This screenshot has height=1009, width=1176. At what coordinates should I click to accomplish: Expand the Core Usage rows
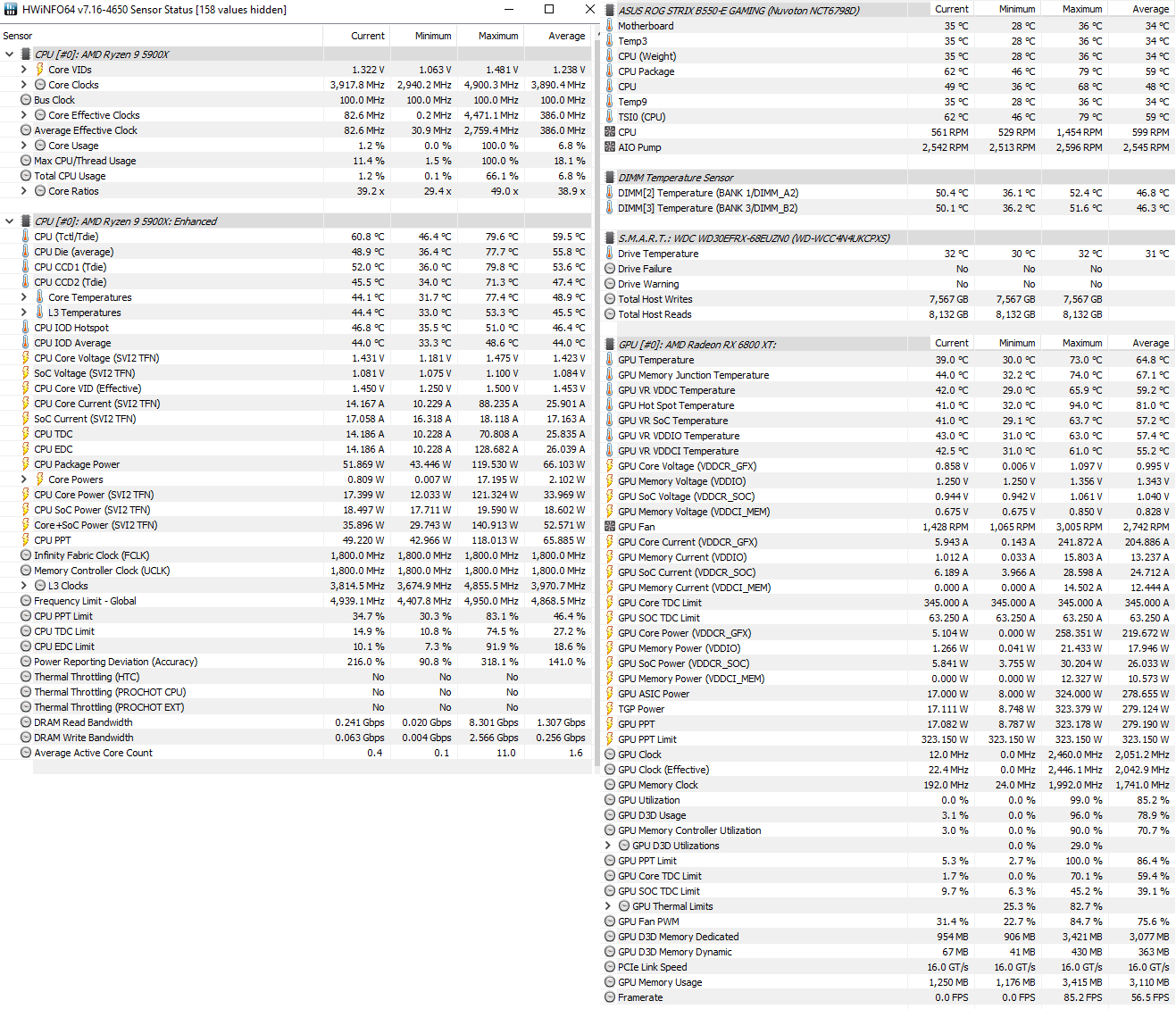24,146
